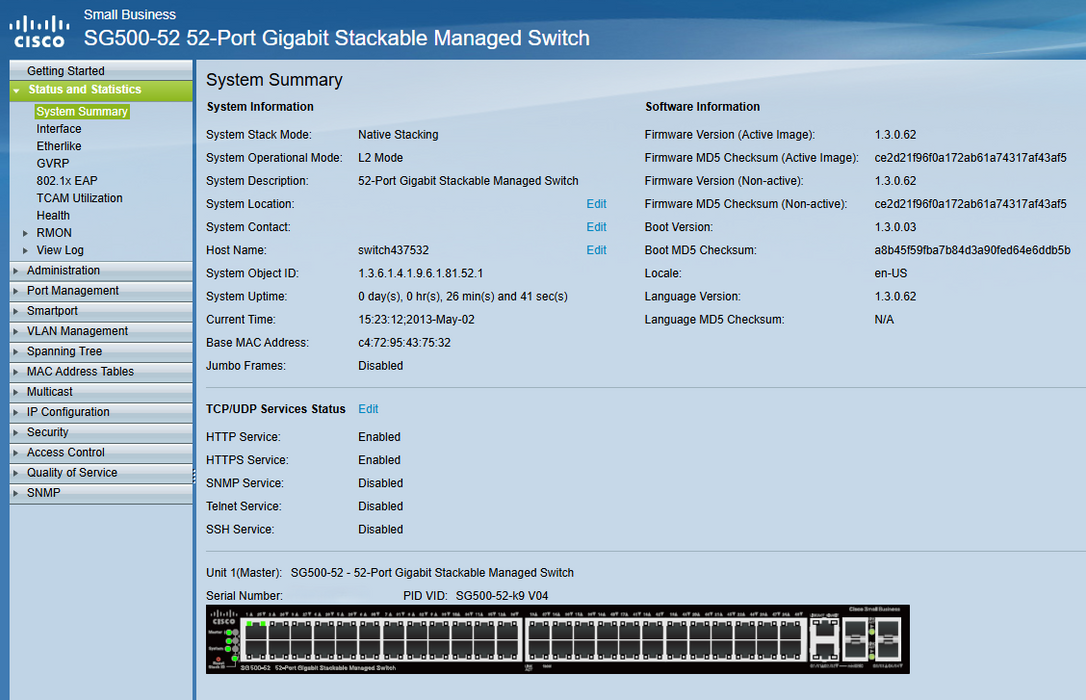Expand the Port Management menu
Screen dimensions: 1086x700
[100, 291]
